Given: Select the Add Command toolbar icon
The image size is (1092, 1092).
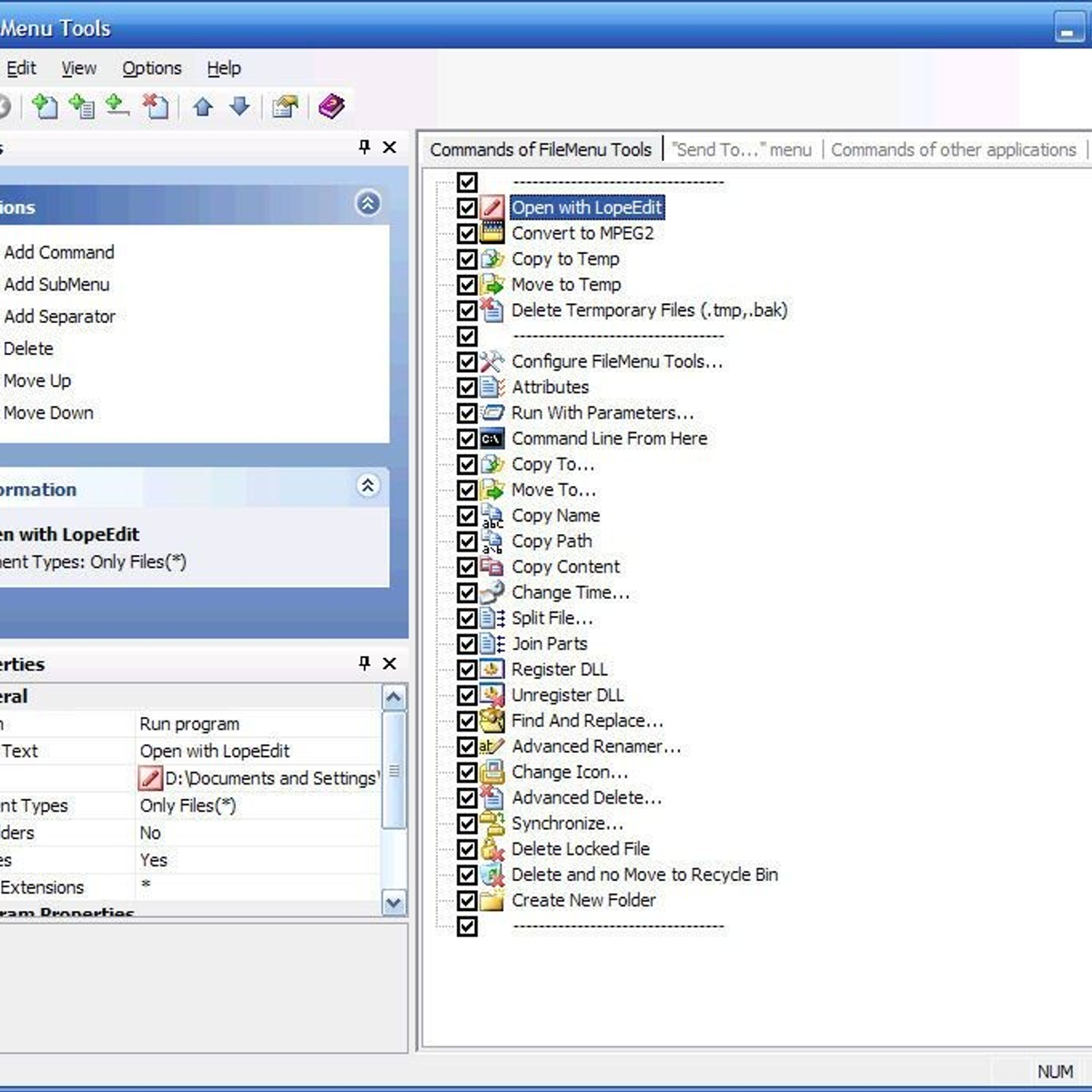Looking at the screenshot, I should 45,106.
